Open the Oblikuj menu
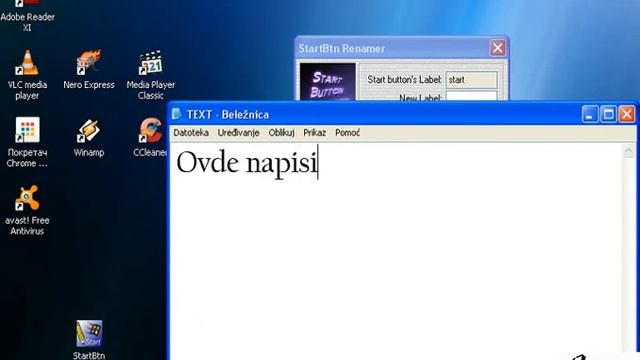640x360 pixels. tap(281, 133)
